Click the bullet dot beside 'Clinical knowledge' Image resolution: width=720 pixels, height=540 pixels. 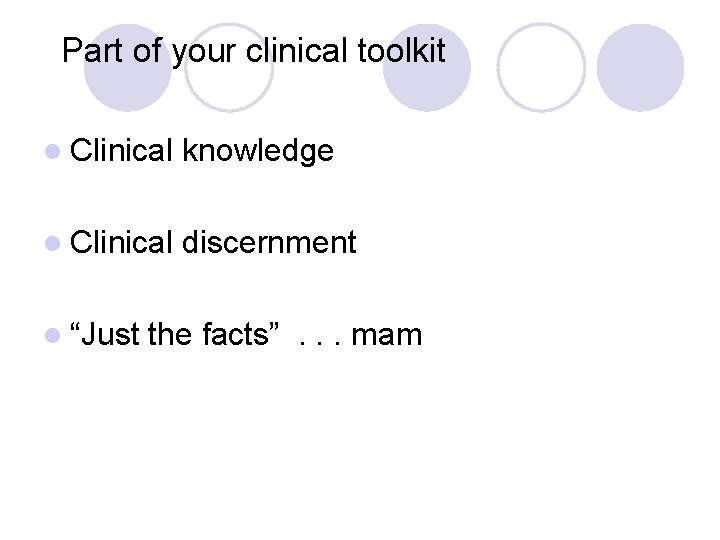[53, 152]
